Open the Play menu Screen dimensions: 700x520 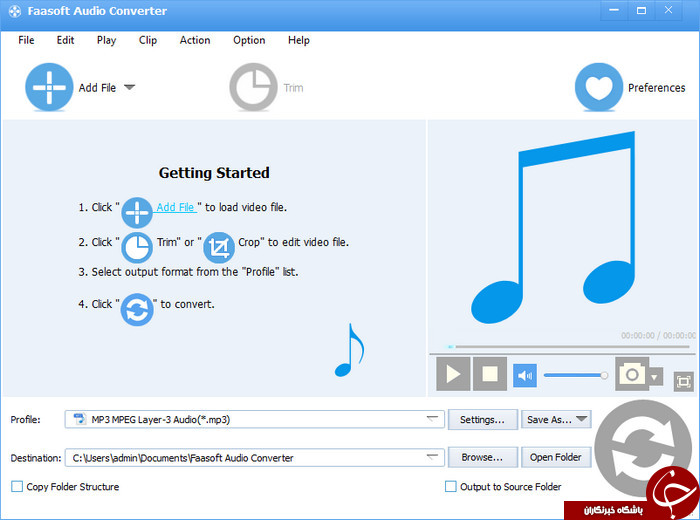[106, 40]
